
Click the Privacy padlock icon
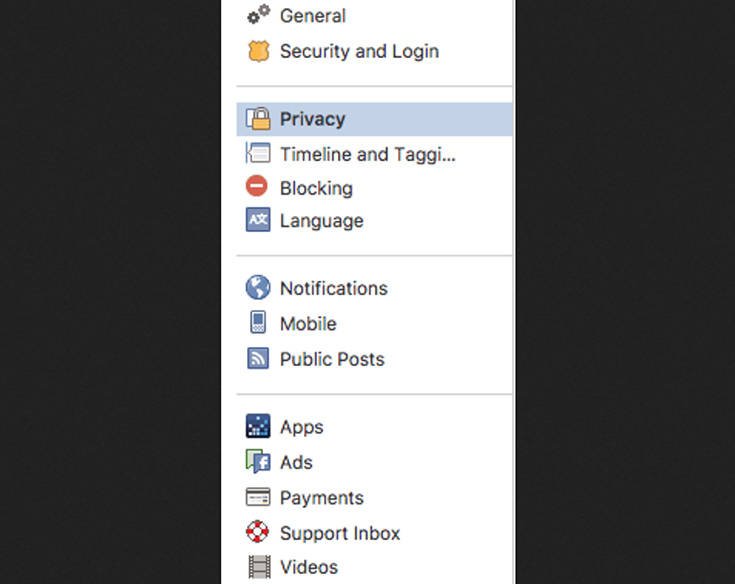tap(258, 118)
